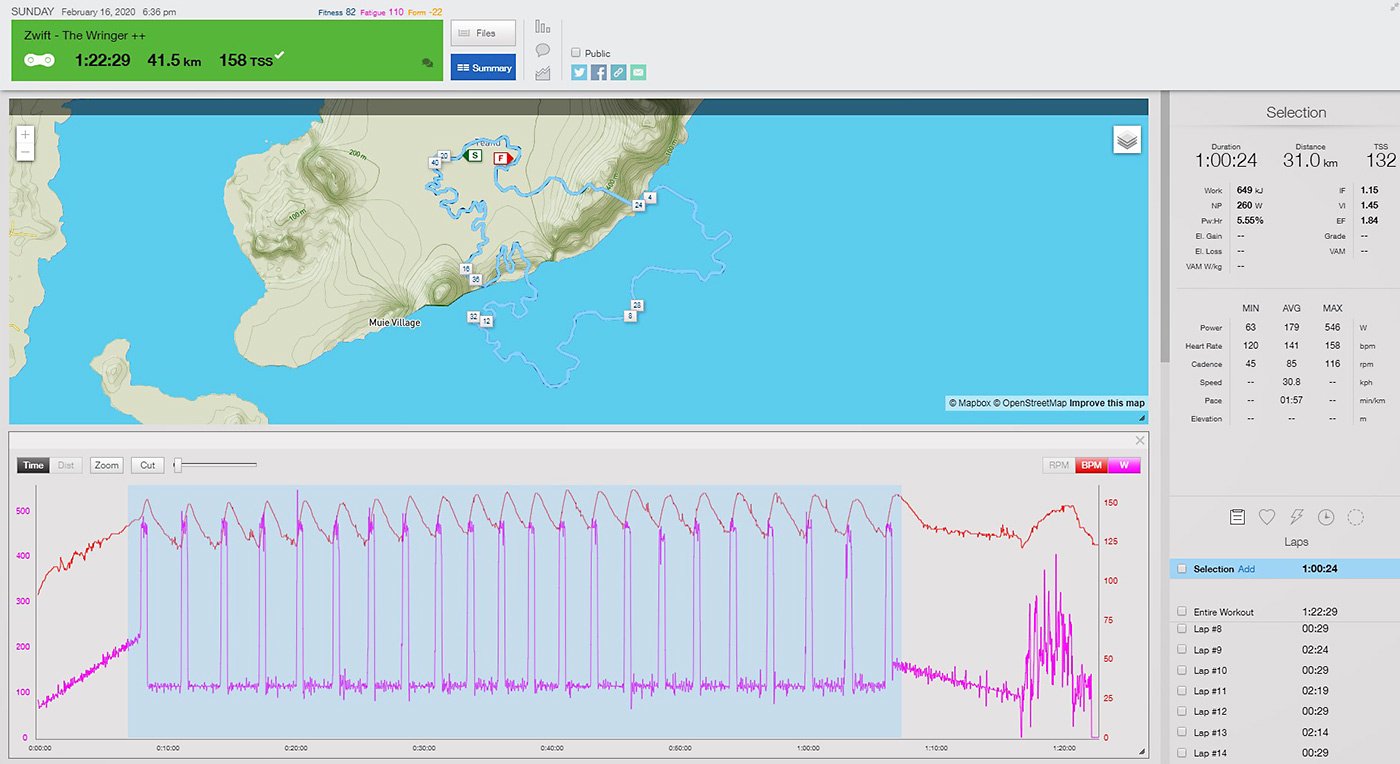The width and height of the screenshot is (1400, 764).
Task: Switch chart axis to Dist
Action: pyautogui.click(x=66, y=465)
